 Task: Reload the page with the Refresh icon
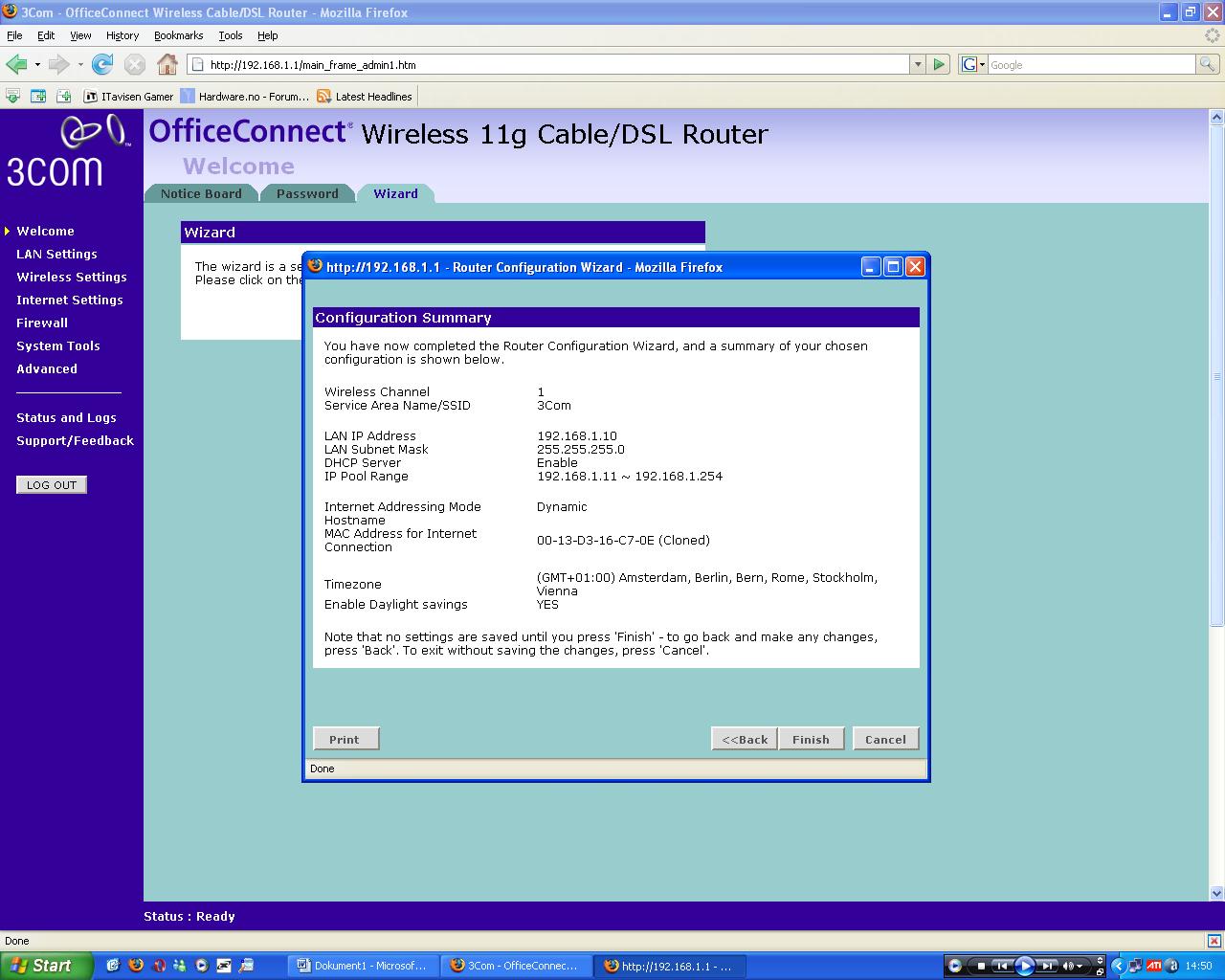(x=102, y=64)
